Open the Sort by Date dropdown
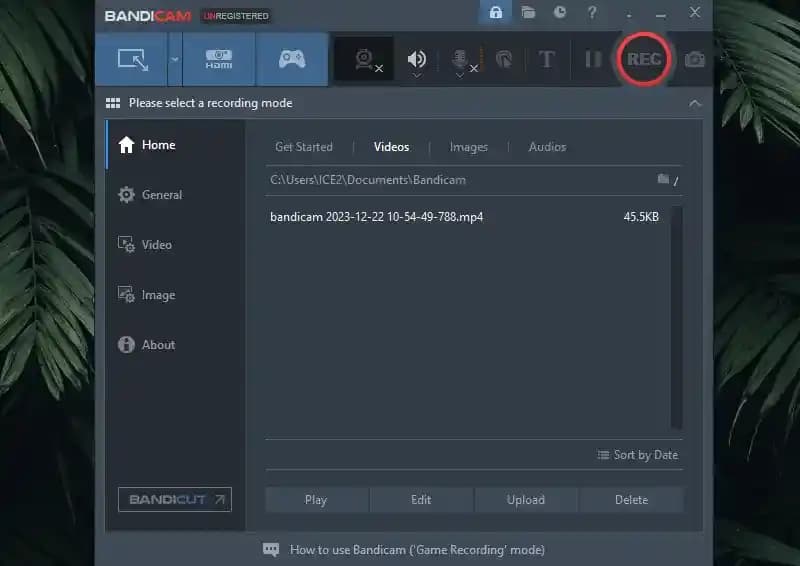The height and width of the screenshot is (566, 800). pos(637,455)
